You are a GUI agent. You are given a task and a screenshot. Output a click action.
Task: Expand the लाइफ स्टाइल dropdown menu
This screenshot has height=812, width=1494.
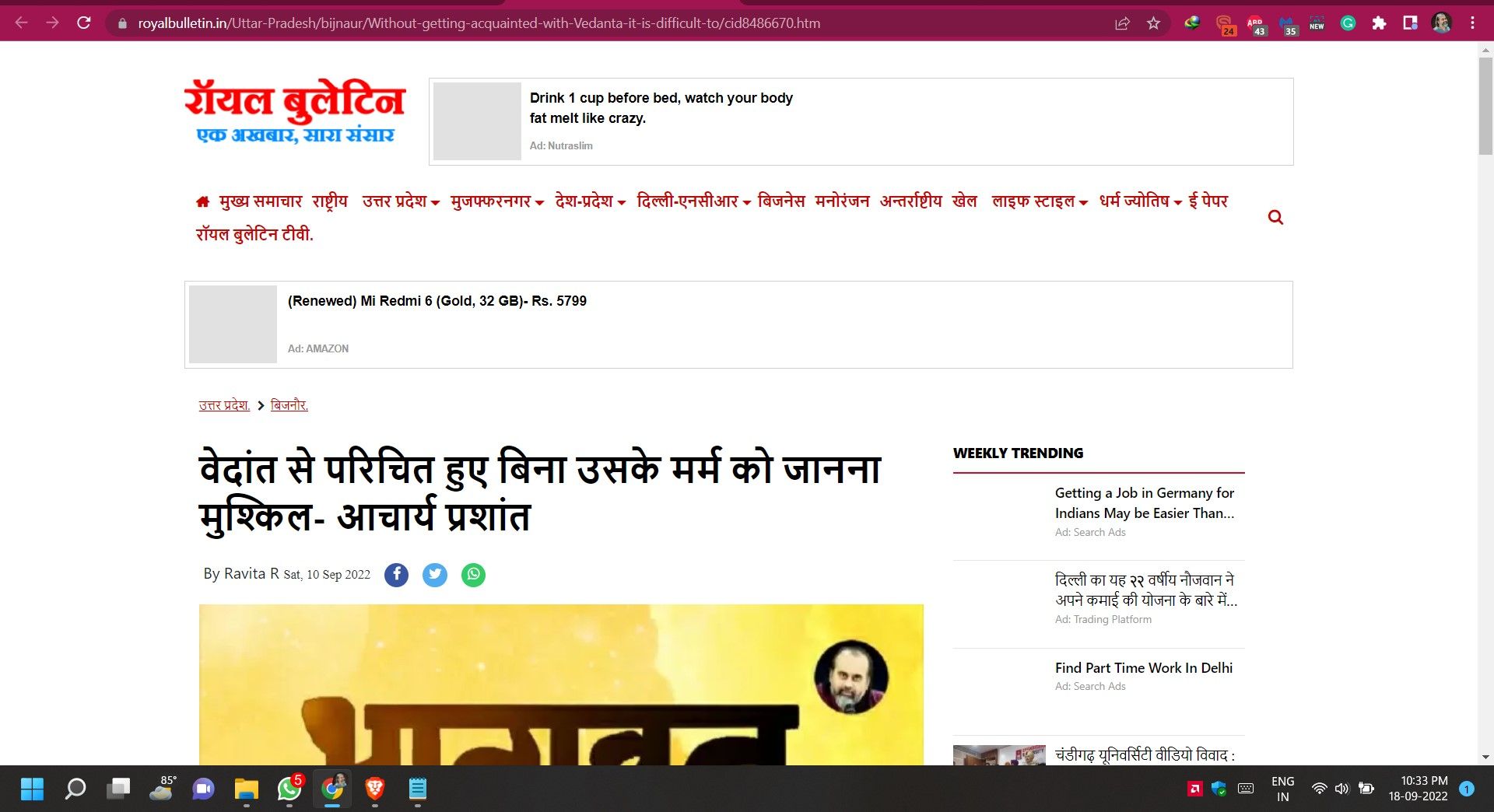coord(1039,201)
